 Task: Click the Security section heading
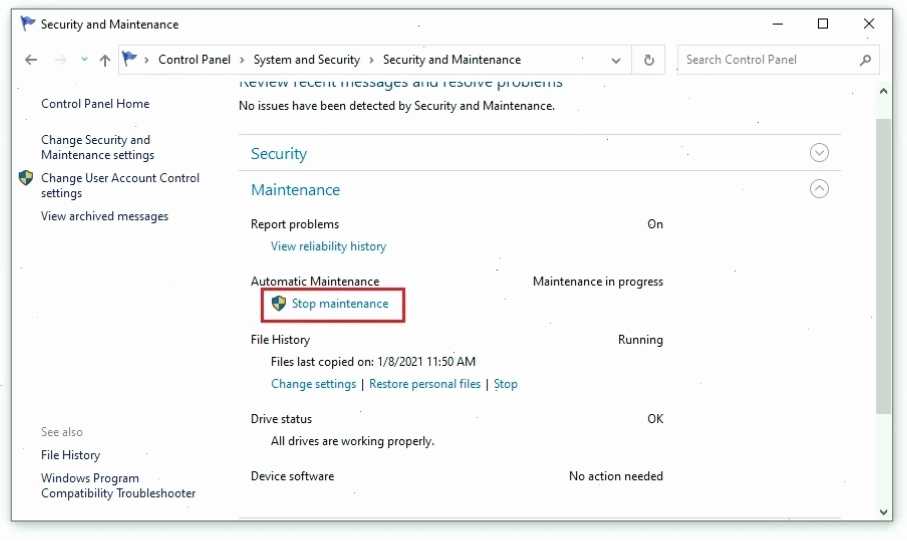279,154
